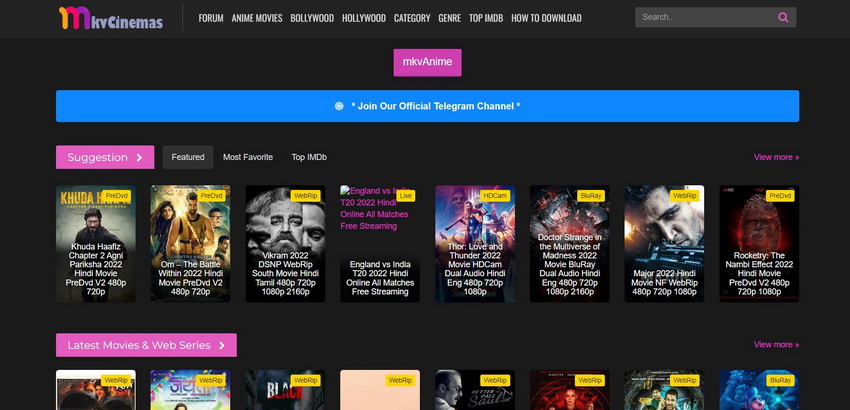Switch to the Most Favorite tab
The height and width of the screenshot is (410, 850).
click(x=248, y=157)
